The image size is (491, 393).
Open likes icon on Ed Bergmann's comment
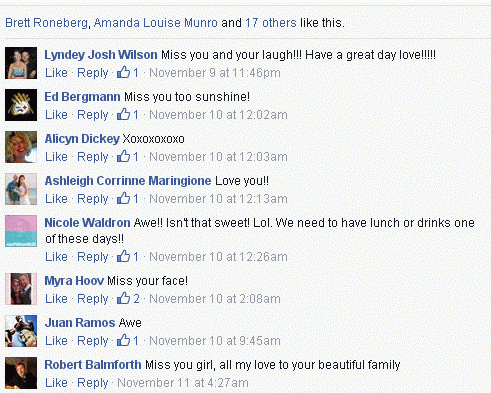coord(123,114)
